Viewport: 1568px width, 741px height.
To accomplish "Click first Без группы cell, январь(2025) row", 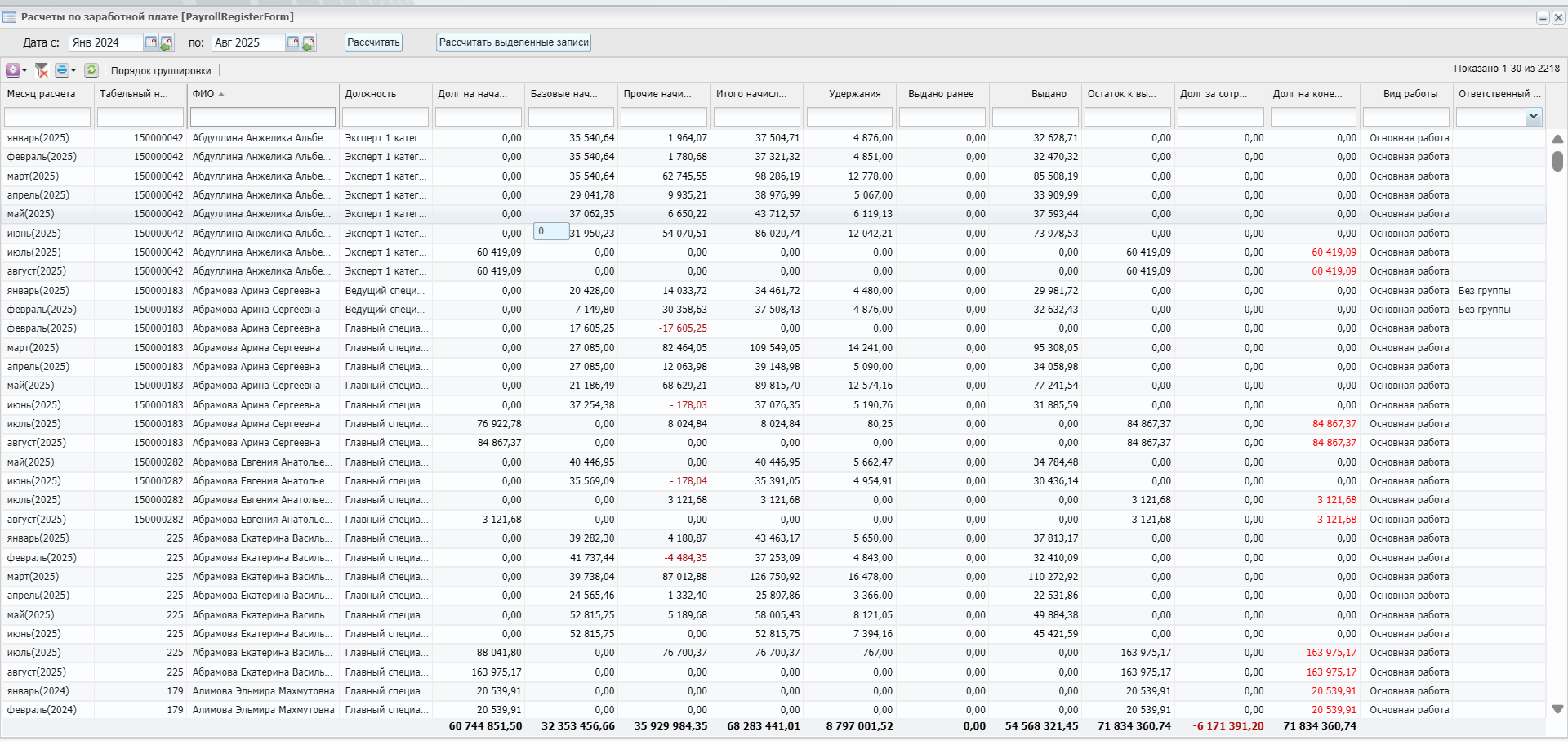I will (1484, 291).
